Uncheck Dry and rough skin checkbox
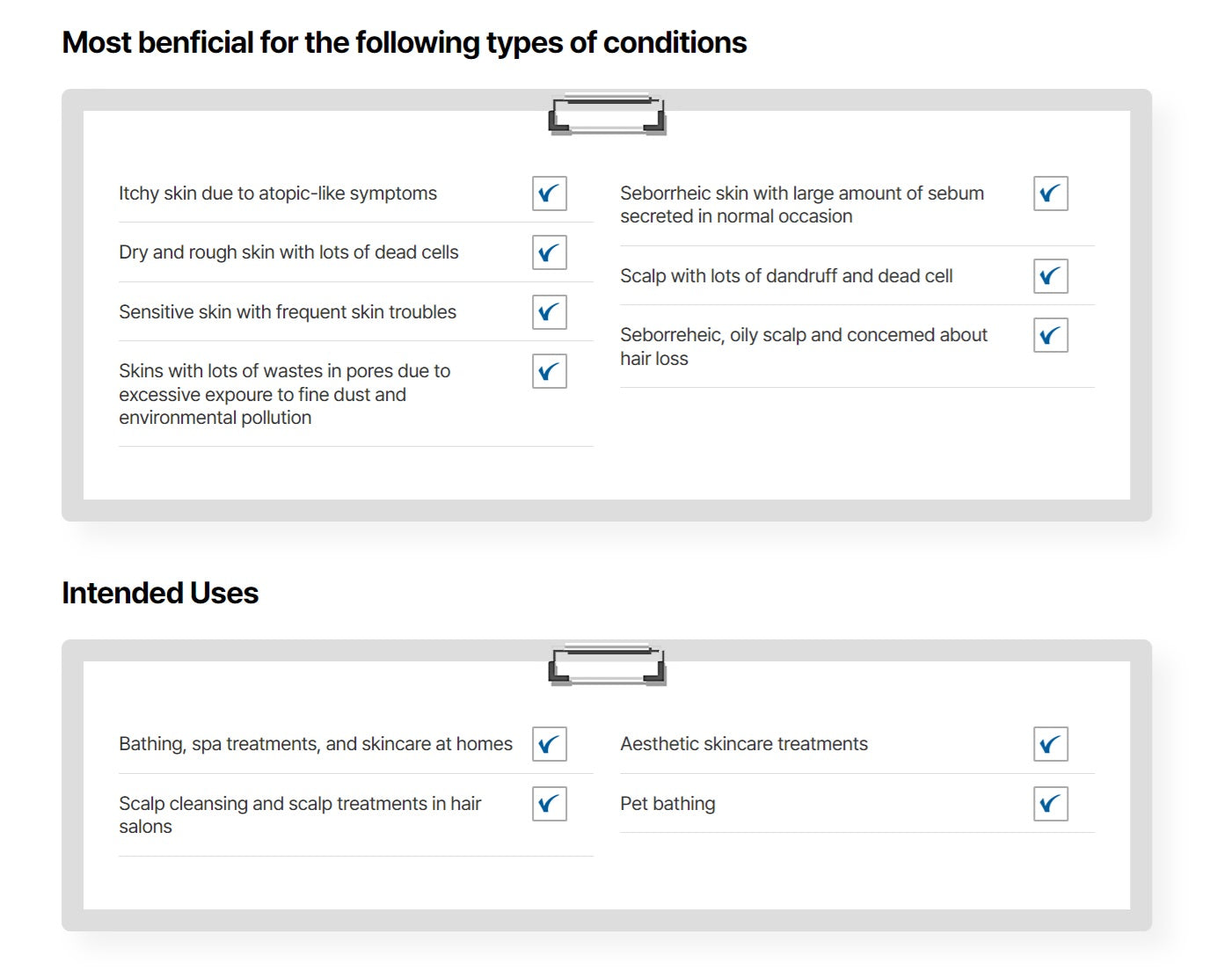The image size is (1232, 978). click(550, 253)
